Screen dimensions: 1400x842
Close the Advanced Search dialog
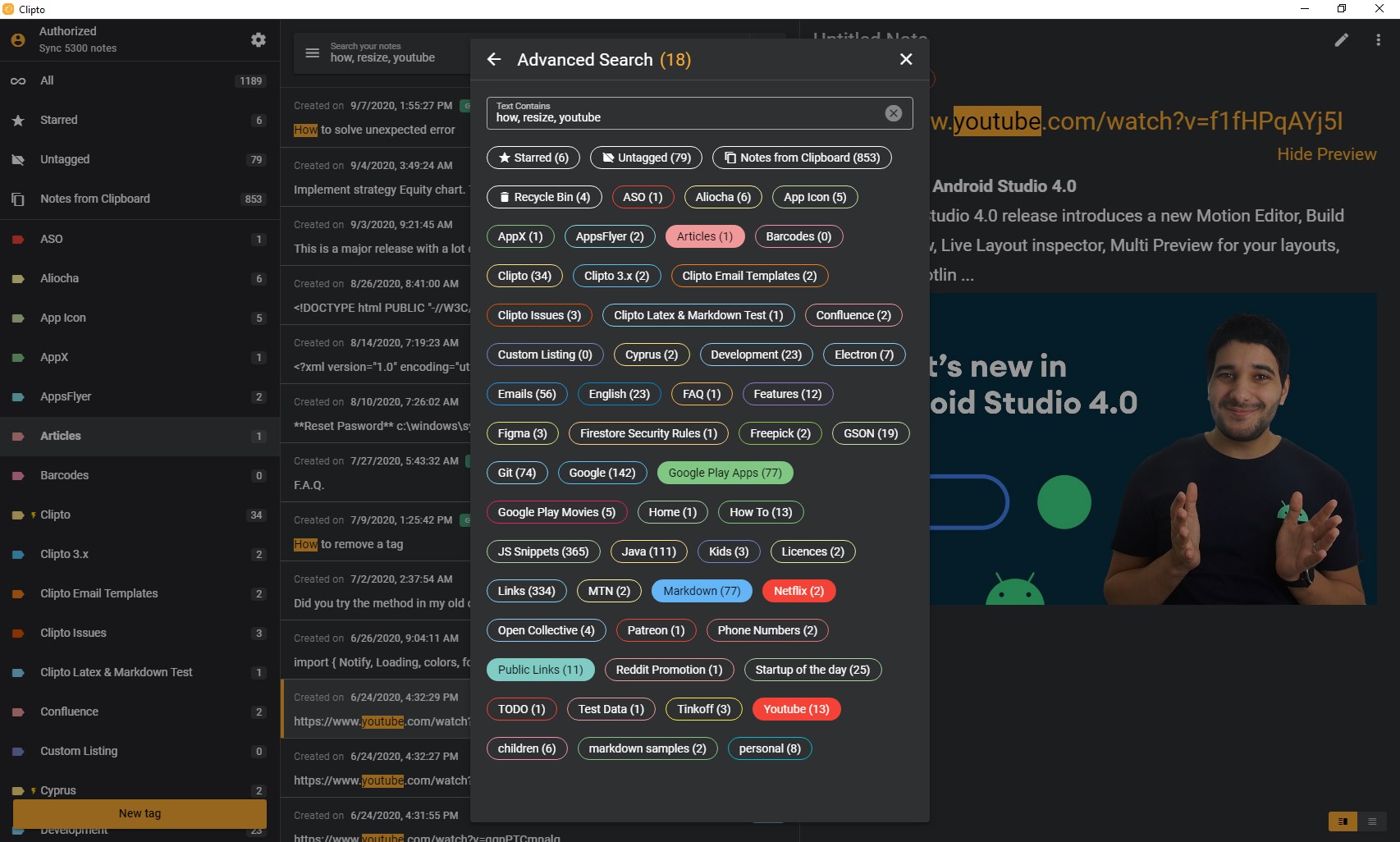click(x=906, y=59)
